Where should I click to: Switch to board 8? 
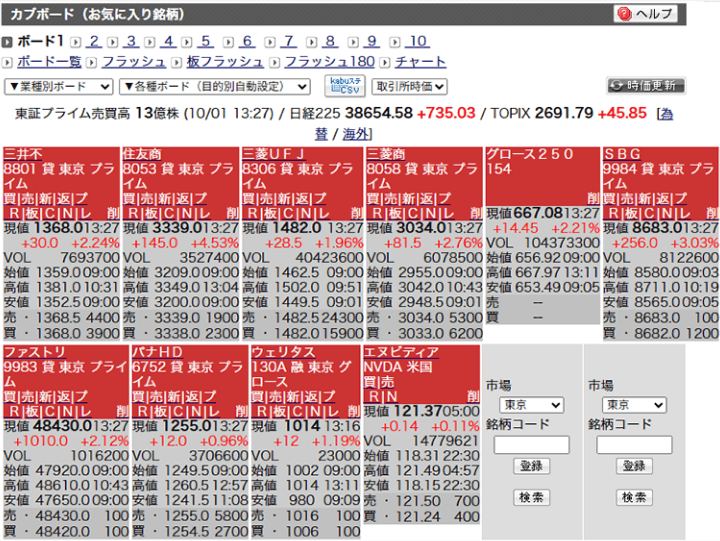point(330,41)
